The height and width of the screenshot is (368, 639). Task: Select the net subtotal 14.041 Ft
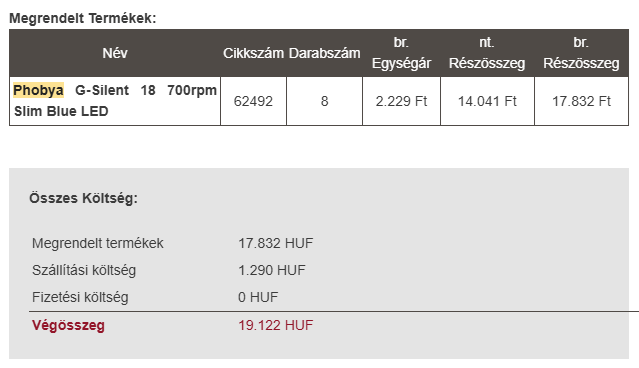pyautogui.click(x=487, y=101)
